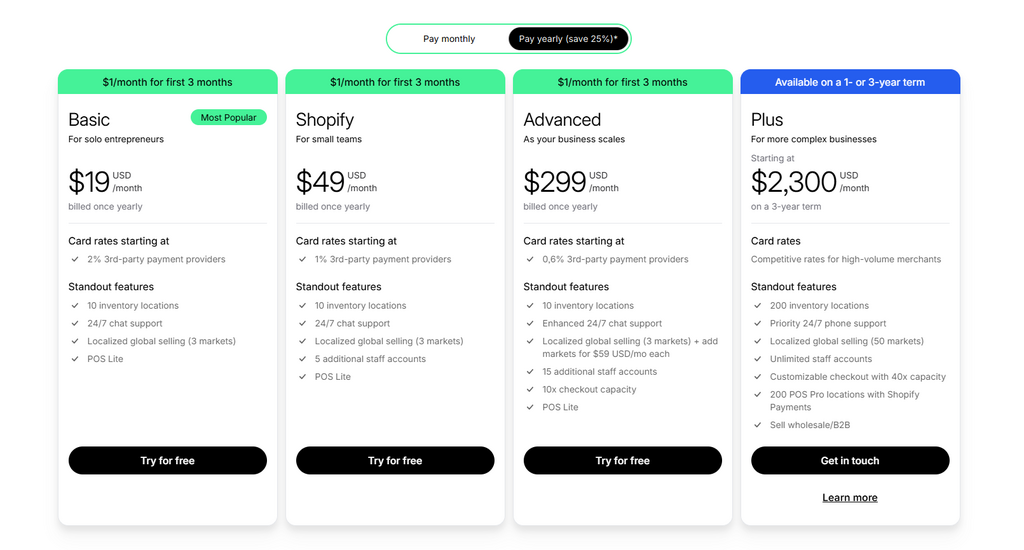Click checkmark beside Enhanced 24/7 chat support
This screenshot has width=1024, height=550.
(530, 324)
